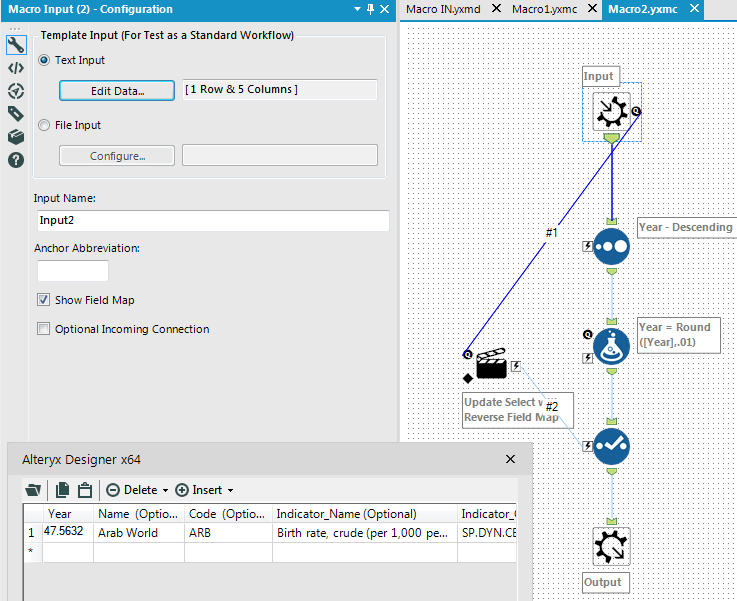Select the Formula flask tool
The height and width of the screenshot is (601, 737).
click(612, 347)
